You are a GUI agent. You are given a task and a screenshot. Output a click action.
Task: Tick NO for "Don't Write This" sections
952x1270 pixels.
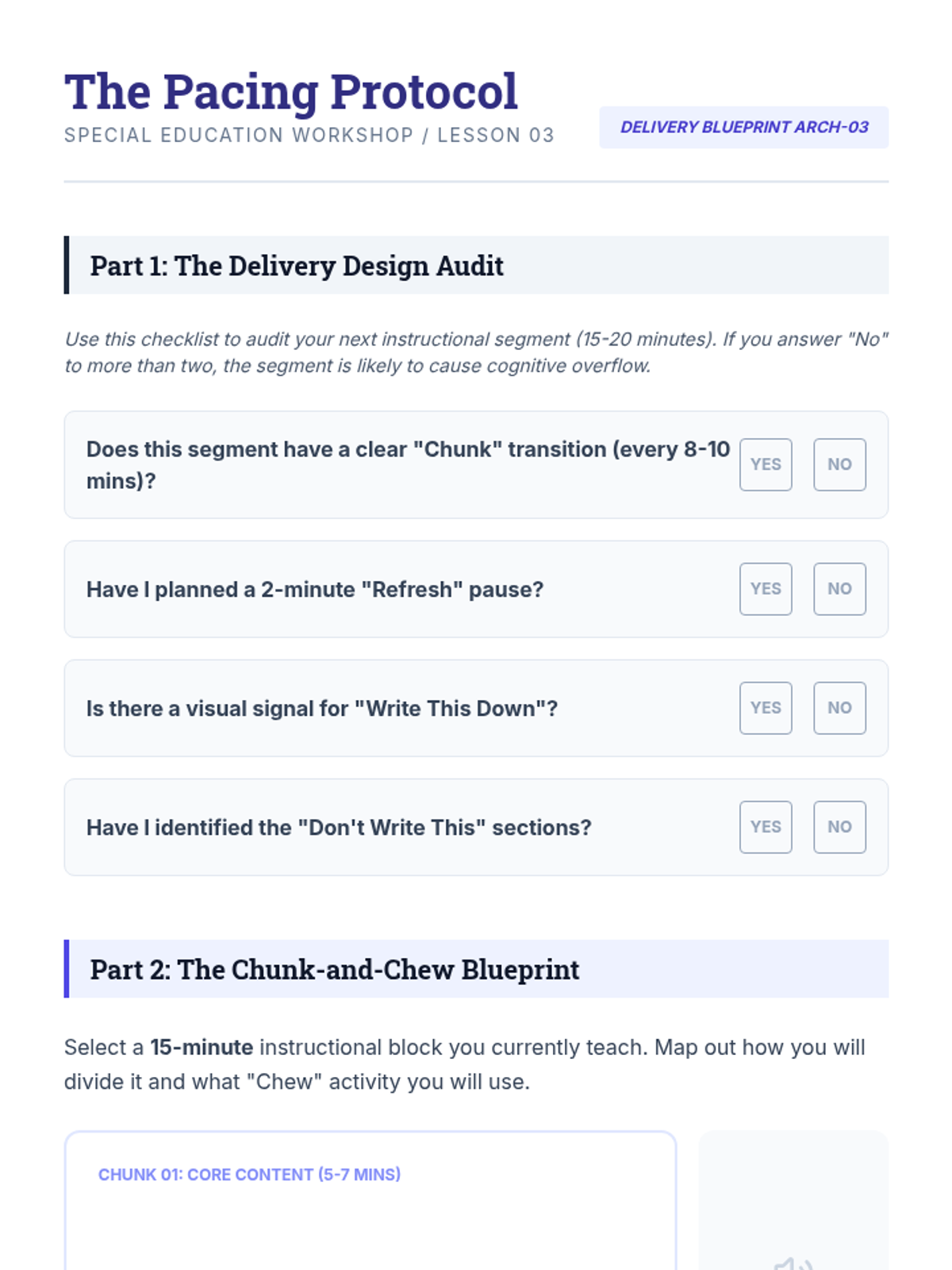coord(839,827)
